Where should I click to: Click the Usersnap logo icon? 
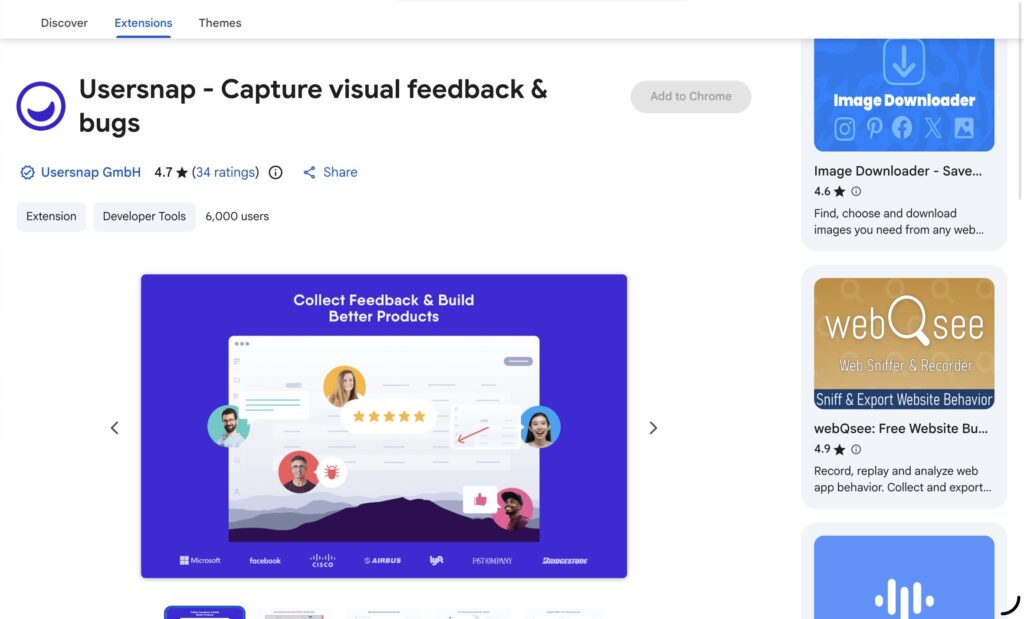(41, 106)
